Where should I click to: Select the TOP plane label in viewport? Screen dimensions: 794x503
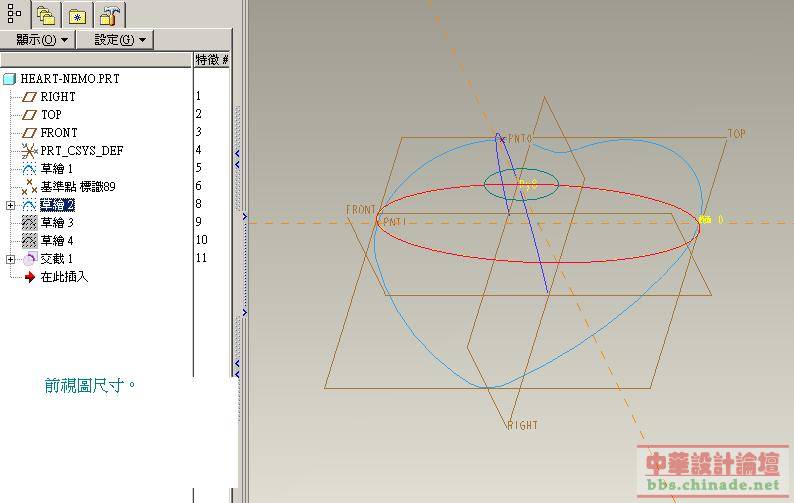point(737,134)
